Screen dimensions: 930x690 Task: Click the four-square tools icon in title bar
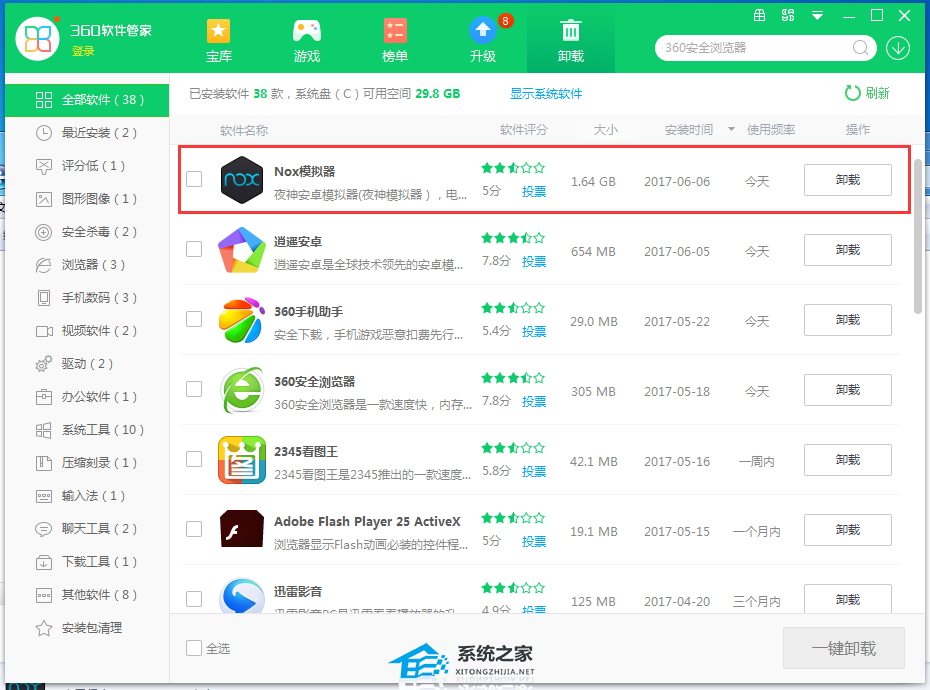(x=788, y=15)
